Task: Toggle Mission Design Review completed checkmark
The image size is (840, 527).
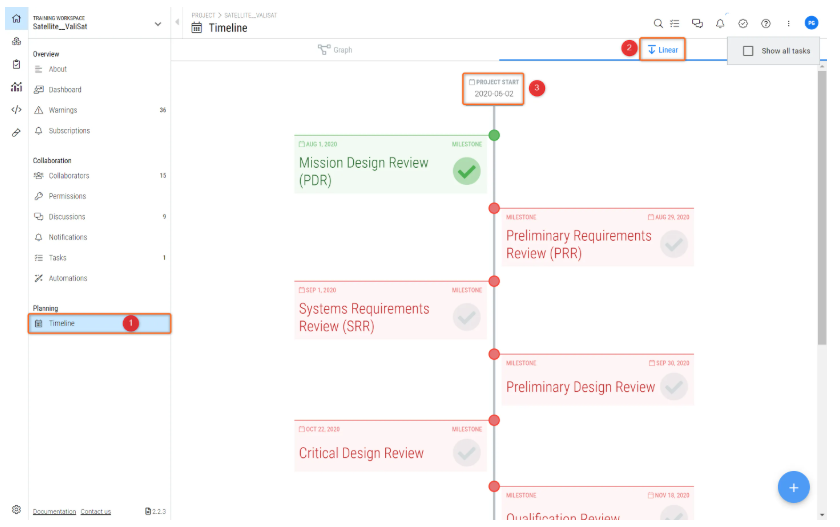Action: click(466, 172)
